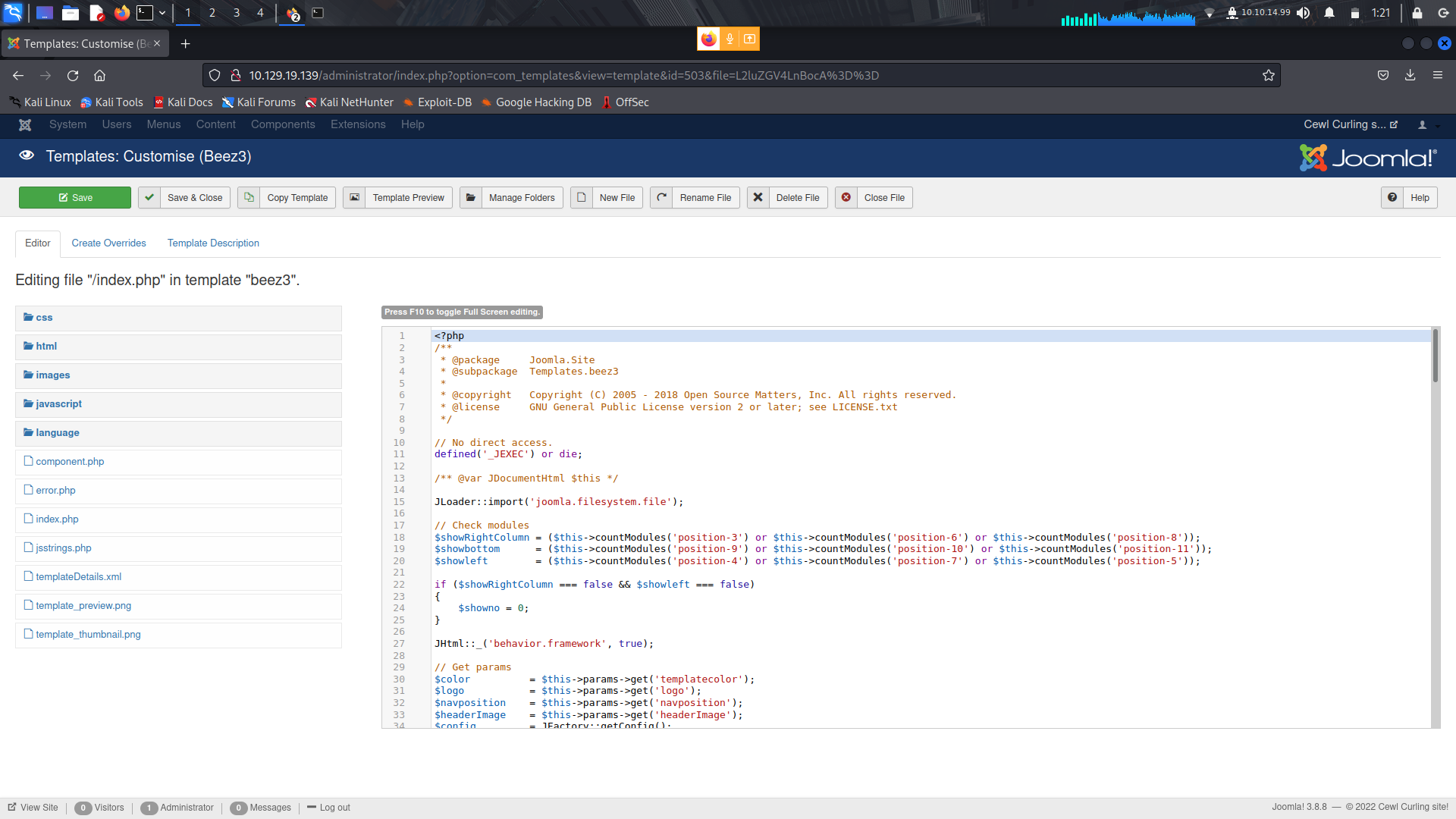Click the code editor vertical scrollbar
Image resolution: width=1456 pixels, height=819 pixels.
[x=1435, y=356]
